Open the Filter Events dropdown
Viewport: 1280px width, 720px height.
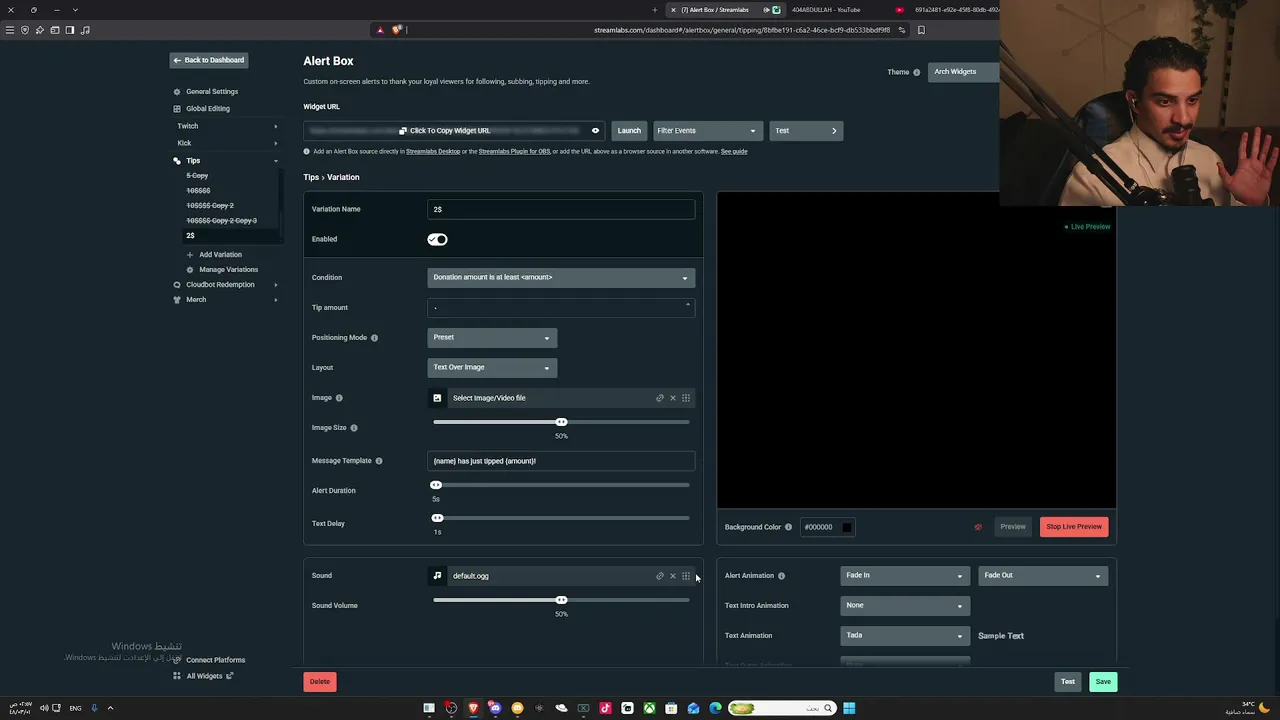[x=707, y=131]
